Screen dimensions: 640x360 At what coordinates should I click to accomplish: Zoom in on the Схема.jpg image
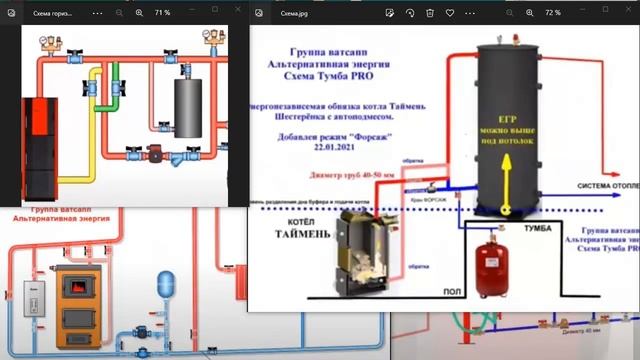tap(530, 13)
